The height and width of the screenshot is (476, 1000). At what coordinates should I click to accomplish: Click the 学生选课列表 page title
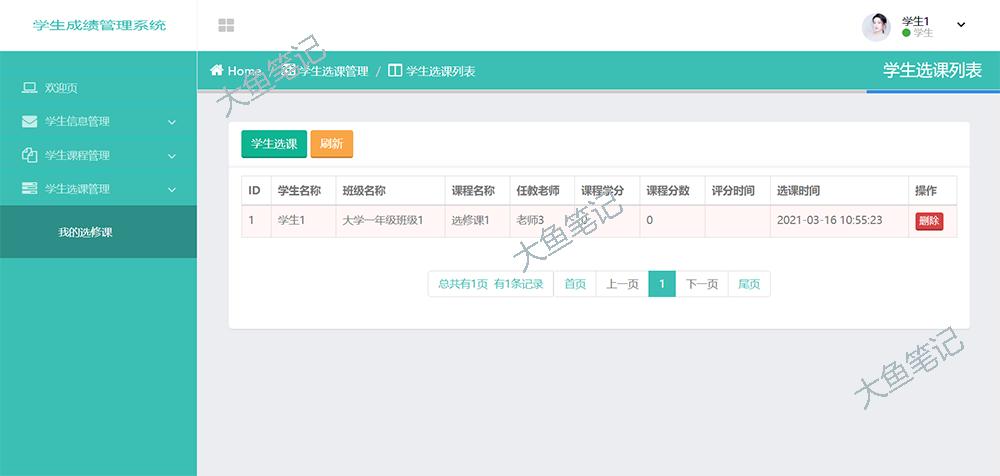click(932, 70)
